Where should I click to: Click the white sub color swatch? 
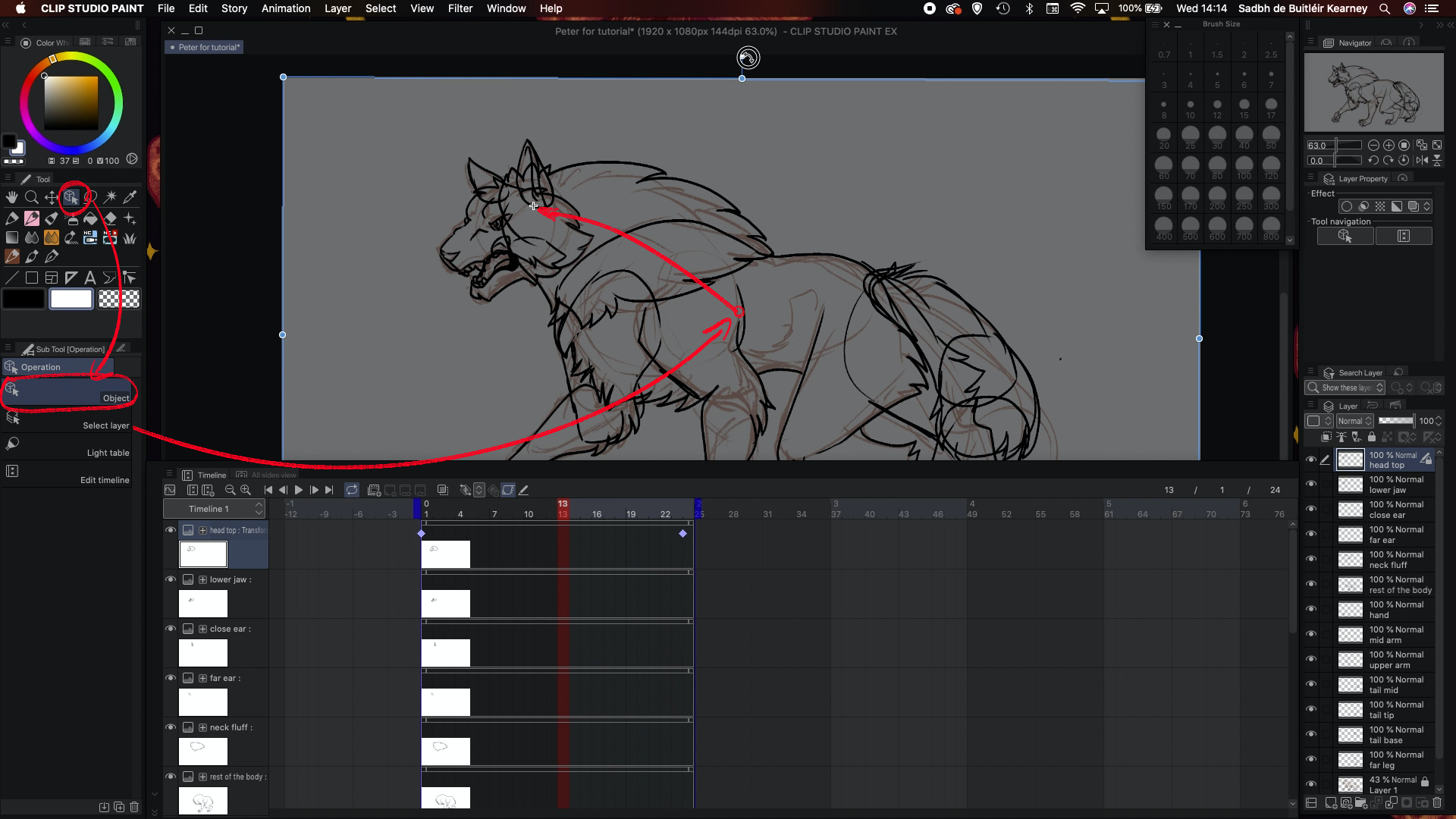(x=71, y=299)
